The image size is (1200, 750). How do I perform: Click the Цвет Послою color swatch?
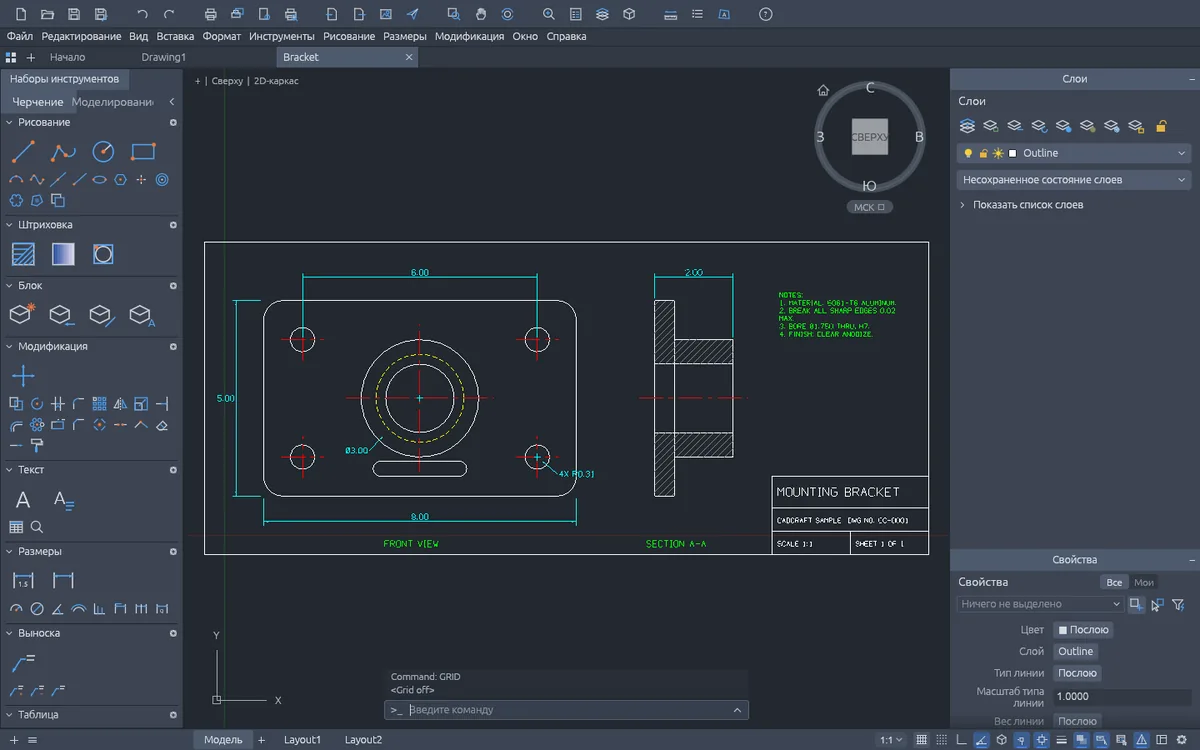pyautogui.click(x=1084, y=630)
